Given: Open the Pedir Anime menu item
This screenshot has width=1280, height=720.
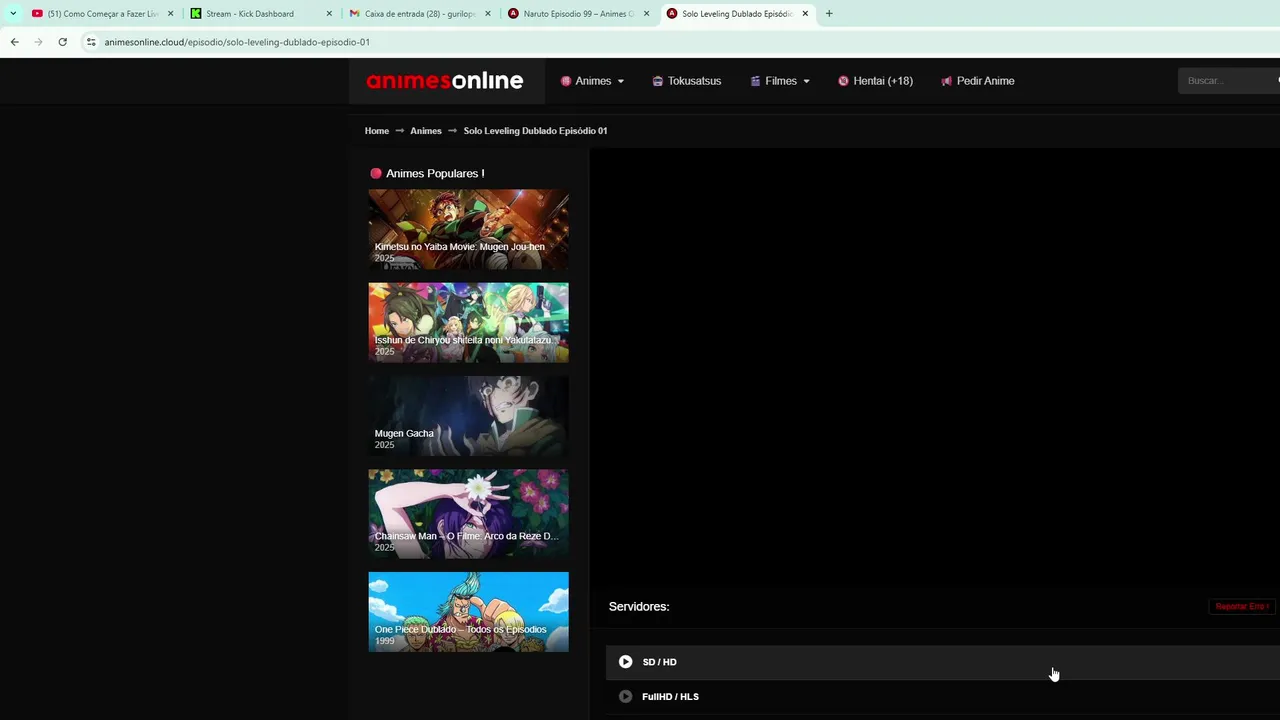Looking at the screenshot, I should [x=977, y=81].
